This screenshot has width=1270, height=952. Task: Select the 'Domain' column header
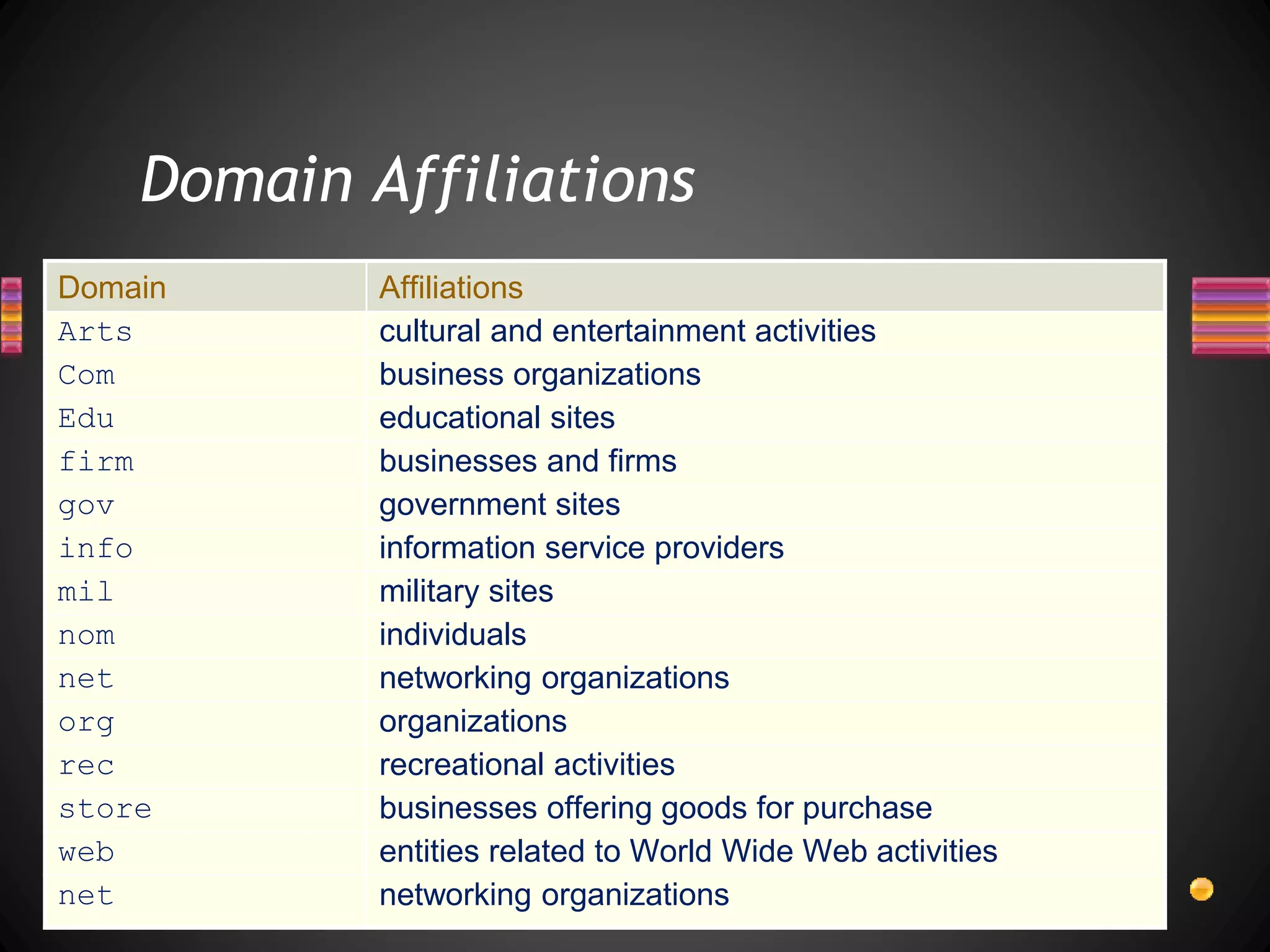[112, 288]
